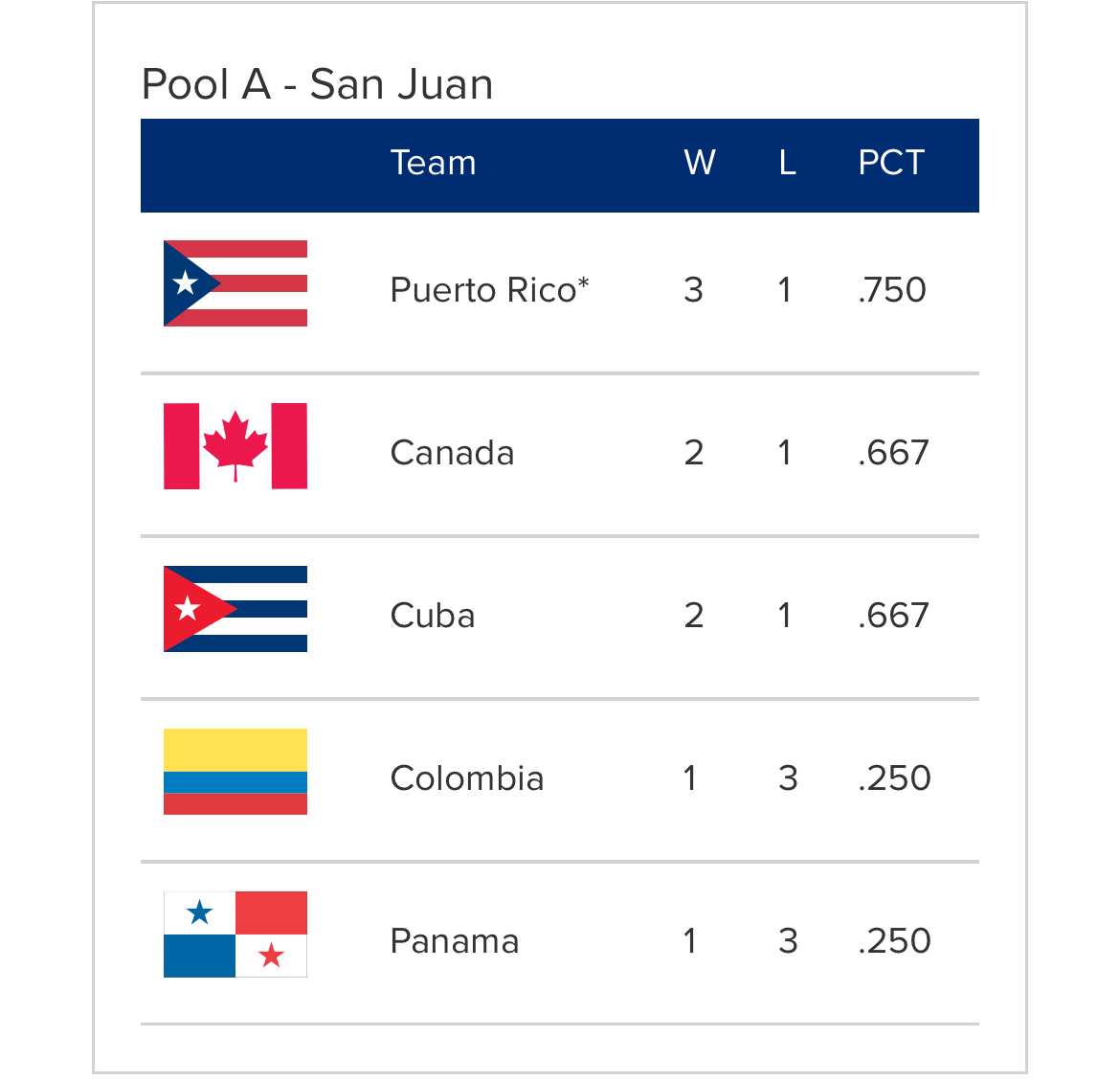
Task: Open the Colombia team name
Action: tap(467, 778)
